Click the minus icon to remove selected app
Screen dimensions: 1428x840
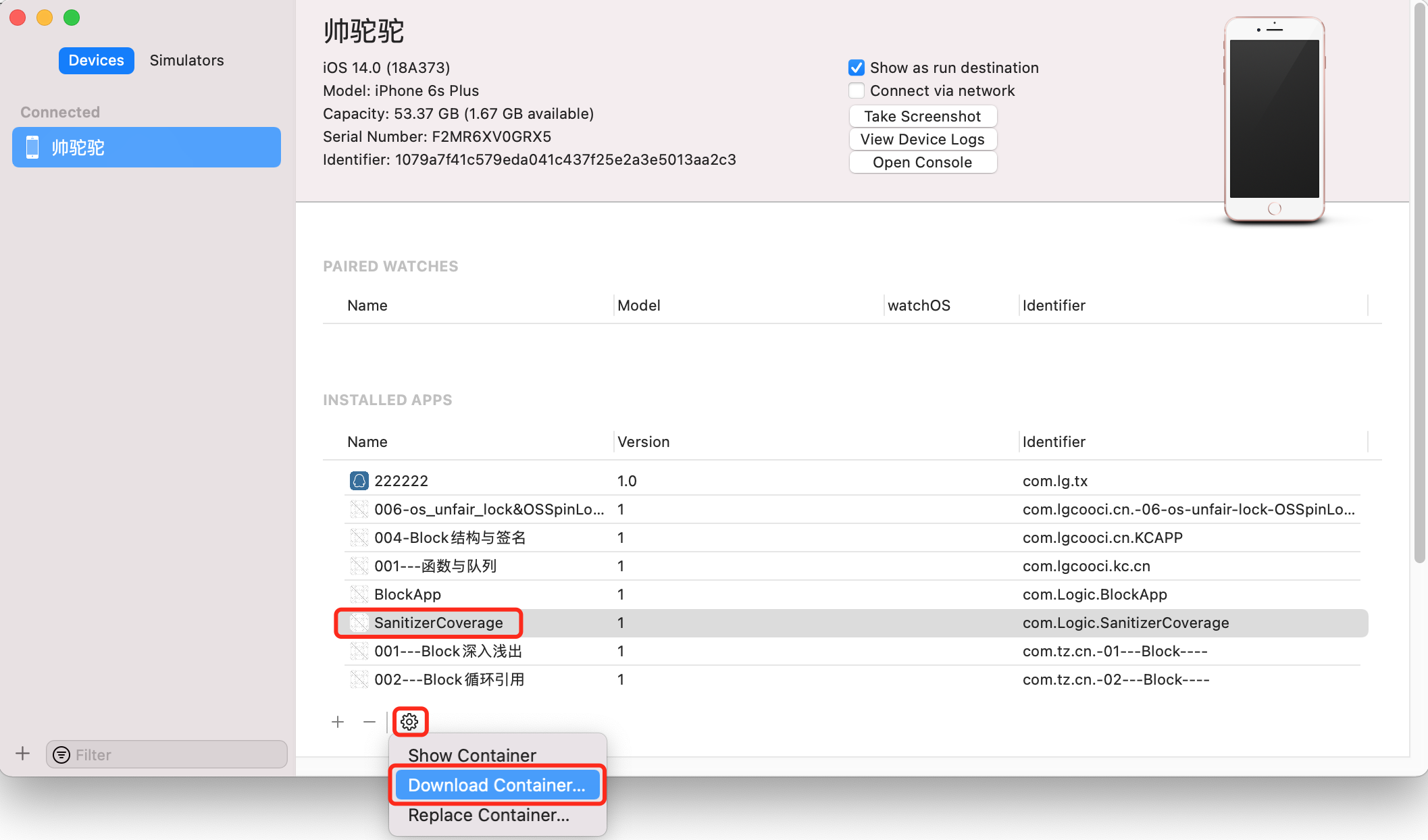click(369, 722)
